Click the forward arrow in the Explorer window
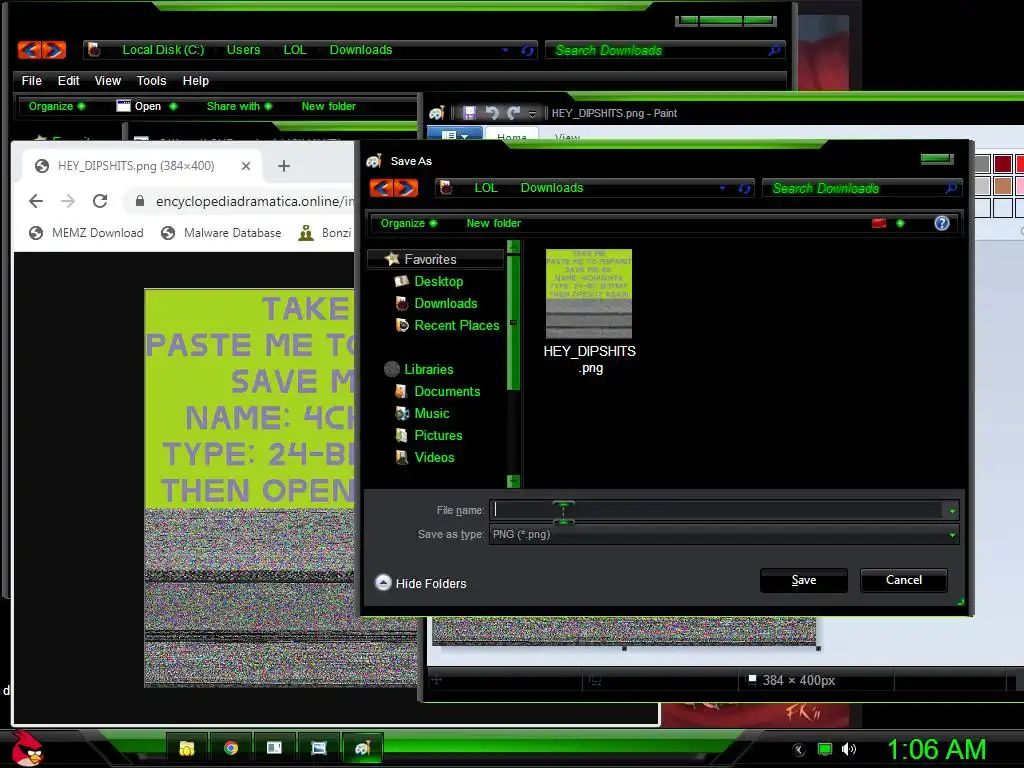The height and width of the screenshot is (768, 1024). click(54, 50)
